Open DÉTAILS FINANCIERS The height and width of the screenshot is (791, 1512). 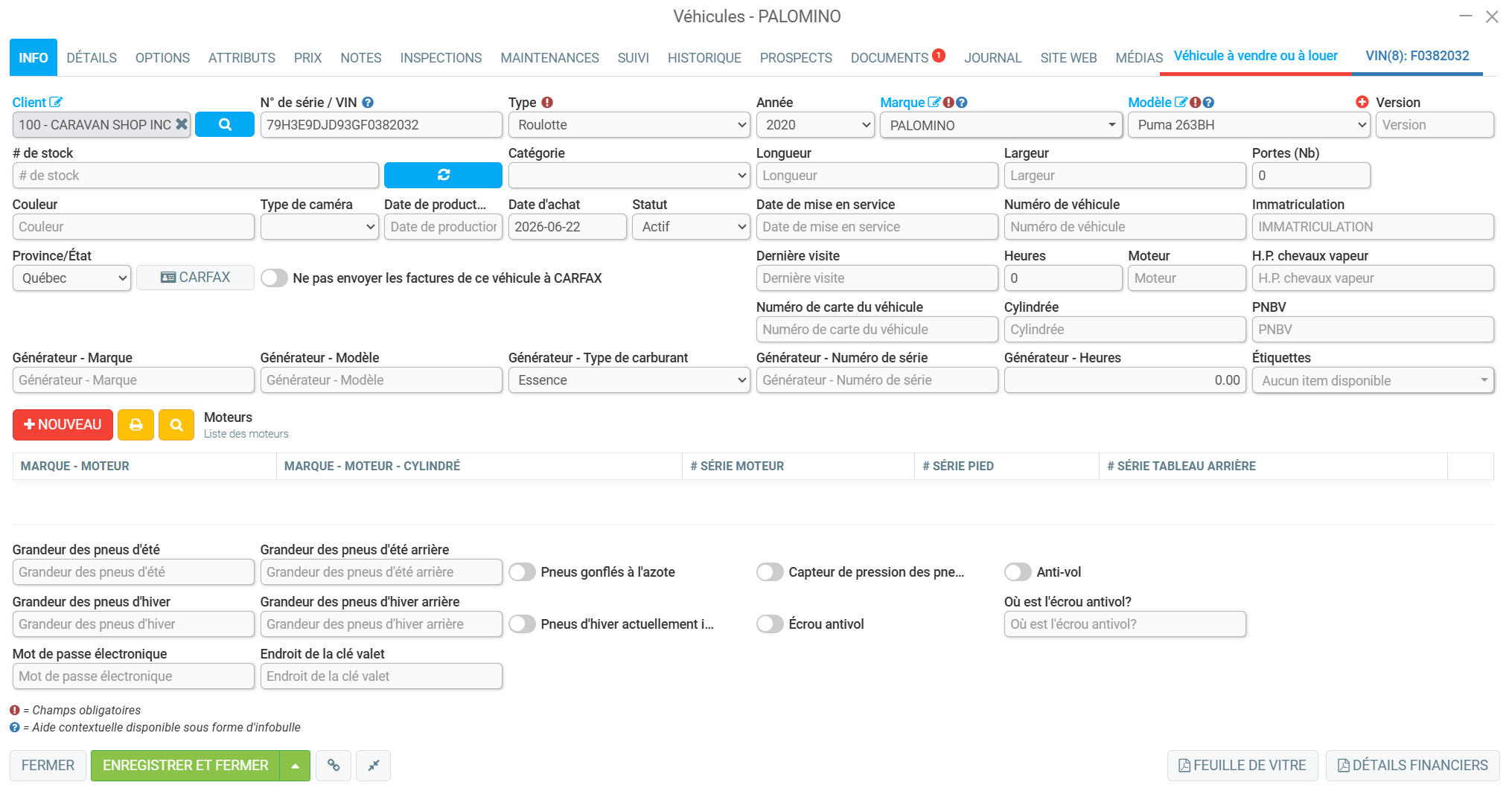tap(1412, 766)
